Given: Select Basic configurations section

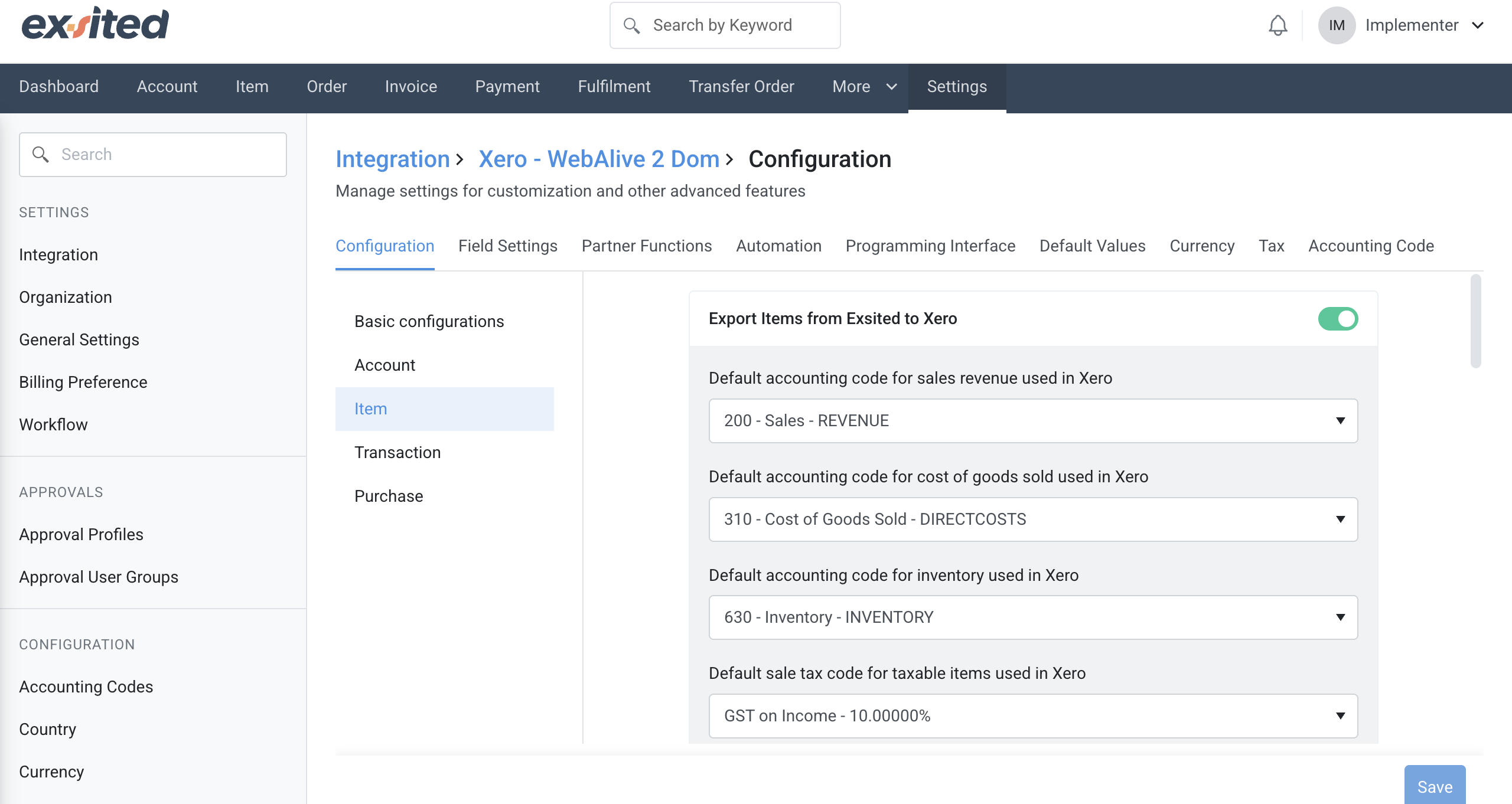Looking at the screenshot, I should [445, 322].
